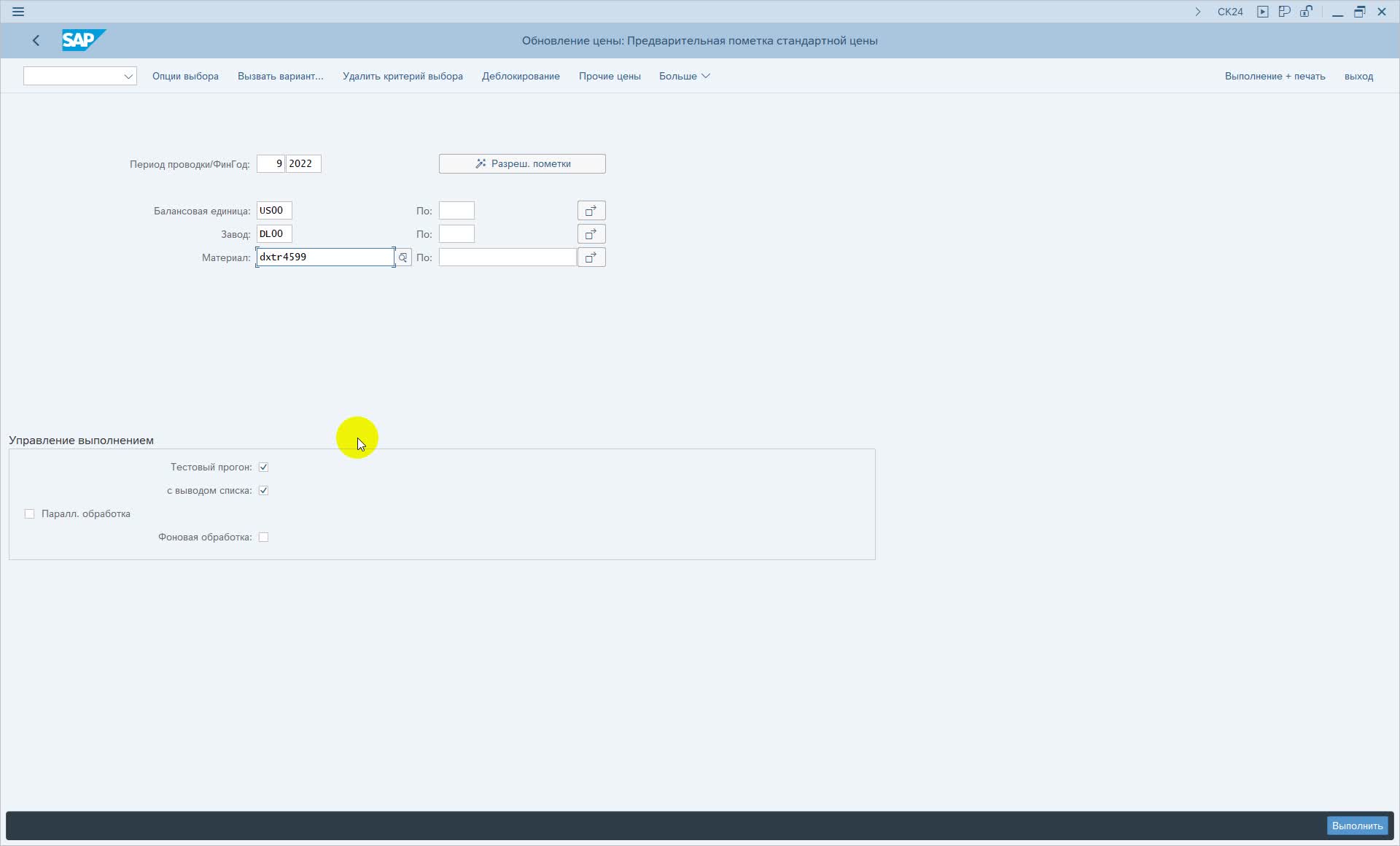
Task: Click the Материал field dxtr4599
Action: point(325,257)
